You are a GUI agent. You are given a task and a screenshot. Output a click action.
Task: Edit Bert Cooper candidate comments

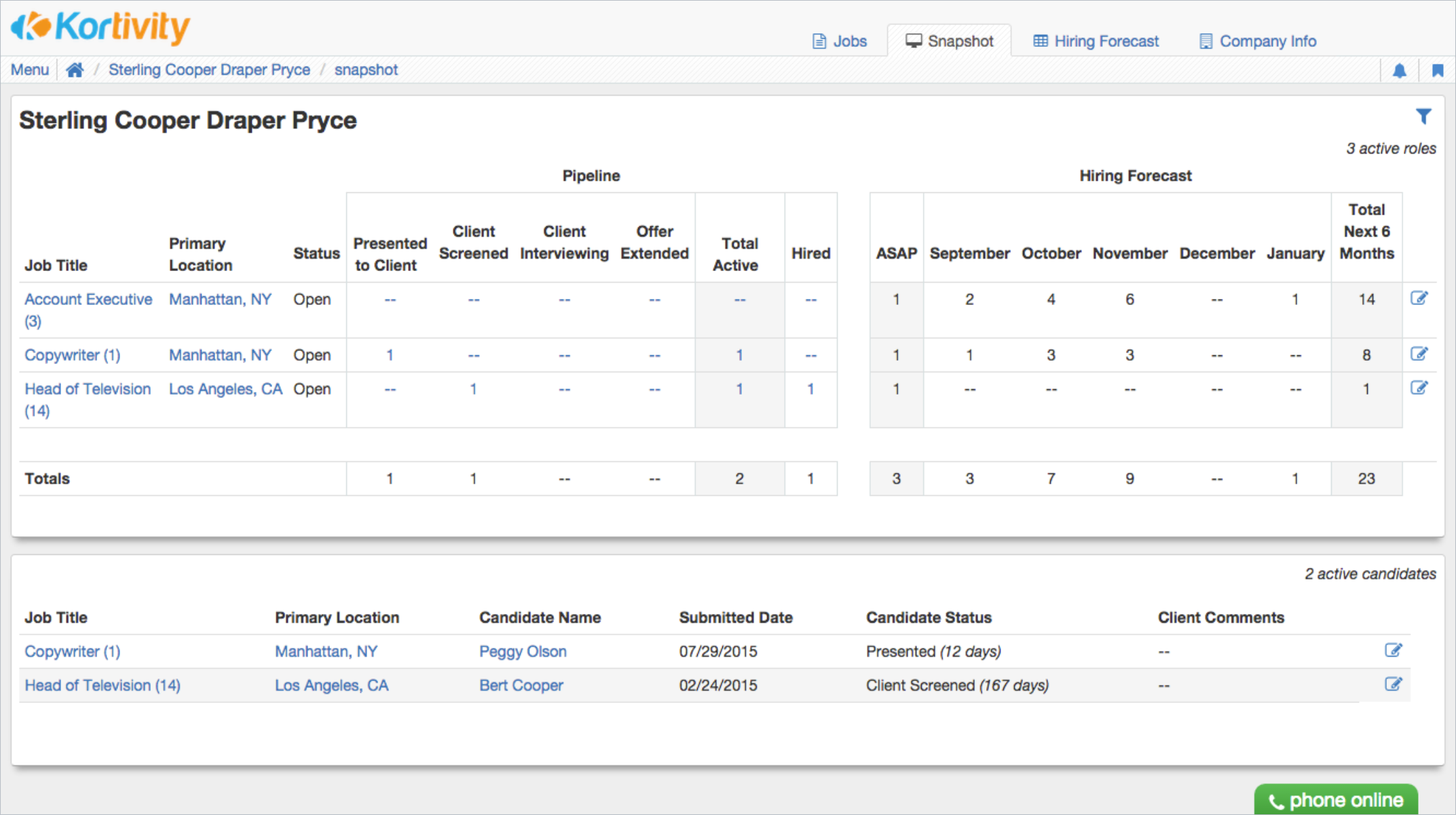[x=1393, y=685]
